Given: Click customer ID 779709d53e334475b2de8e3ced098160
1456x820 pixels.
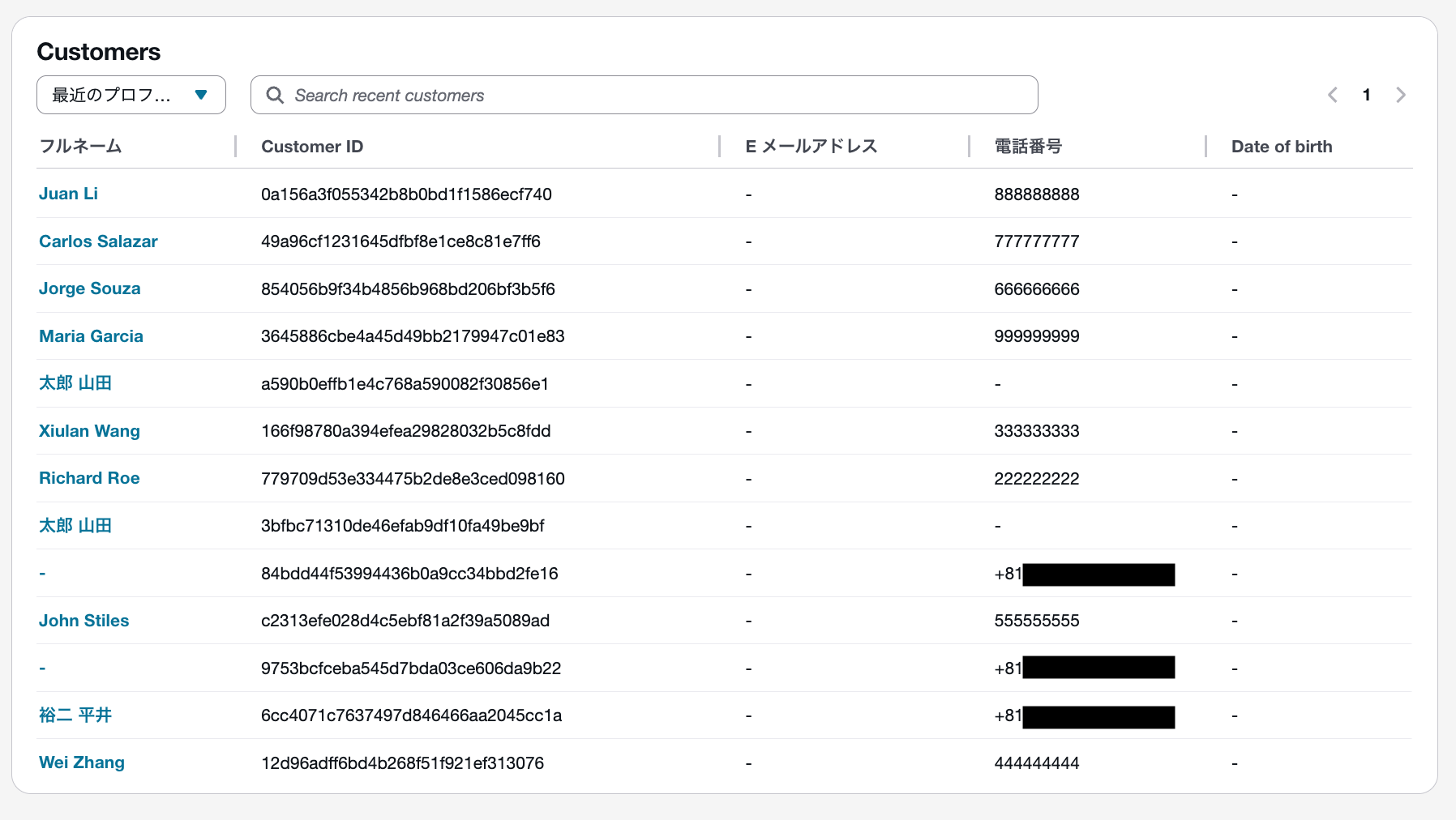Looking at the screenshot, I should tap(413, 479).
